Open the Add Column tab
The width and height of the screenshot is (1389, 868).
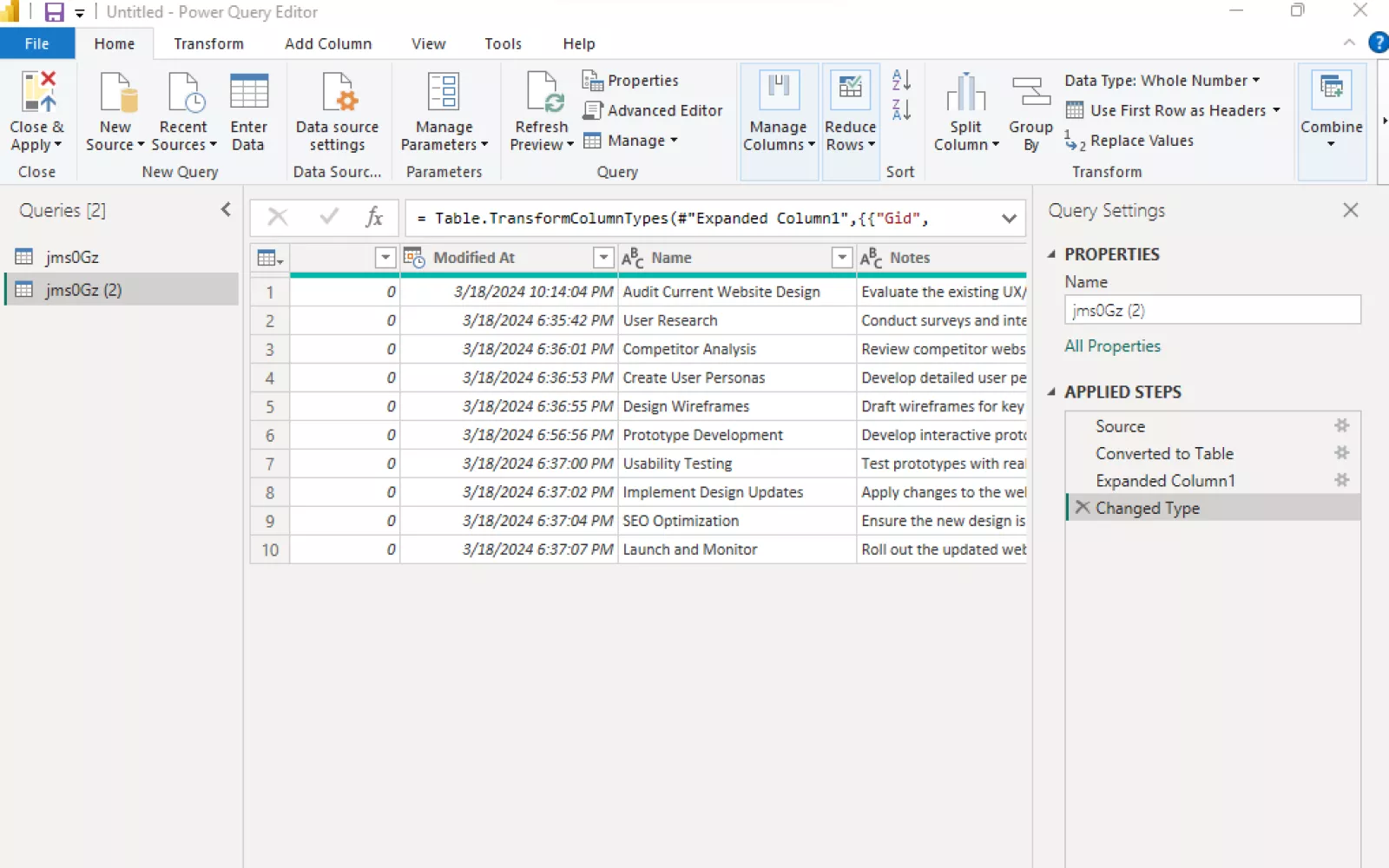327,43
